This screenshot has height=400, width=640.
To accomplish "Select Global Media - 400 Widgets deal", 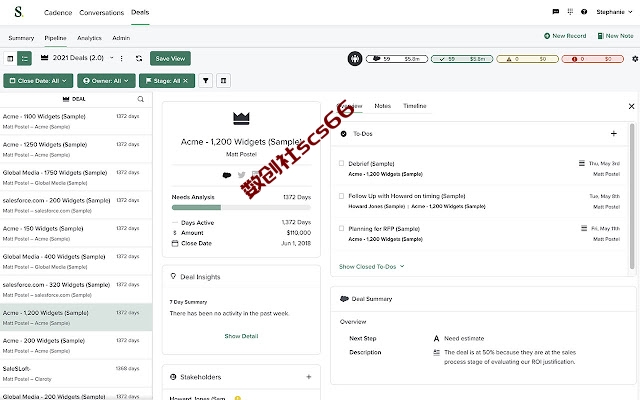I will tap(76, 262).
